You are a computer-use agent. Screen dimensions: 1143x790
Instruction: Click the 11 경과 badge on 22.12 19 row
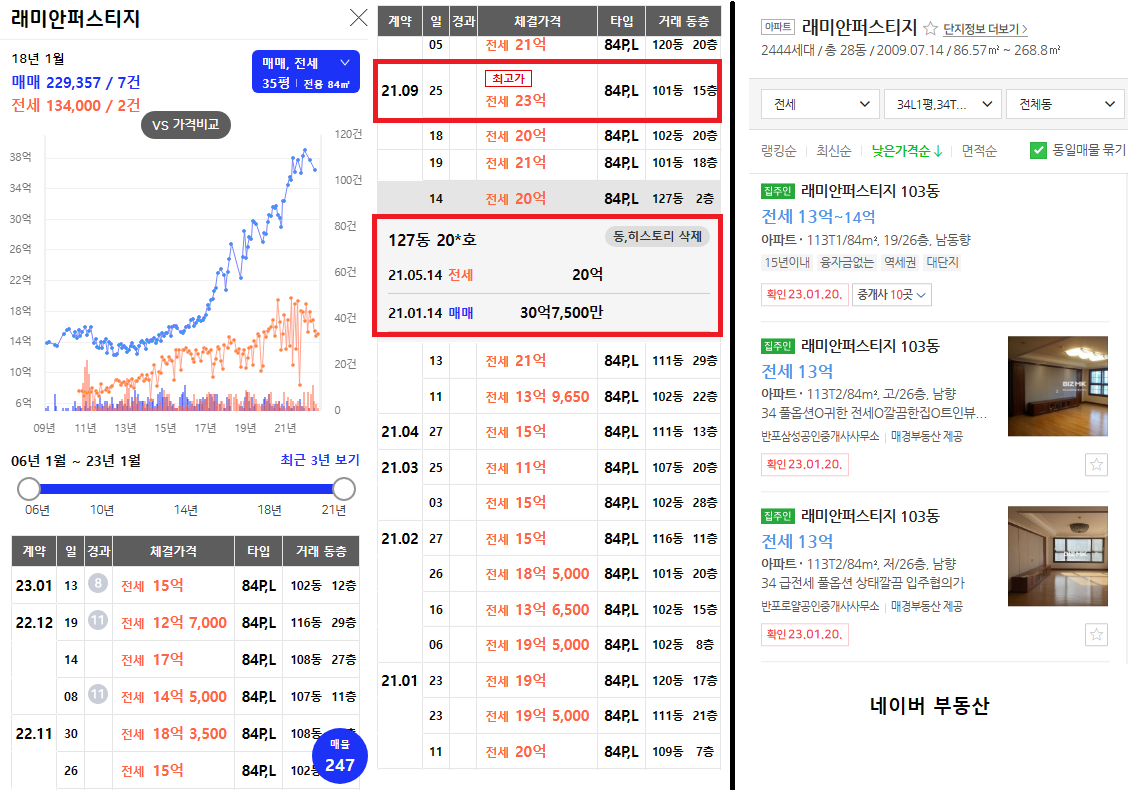point(98,620)
